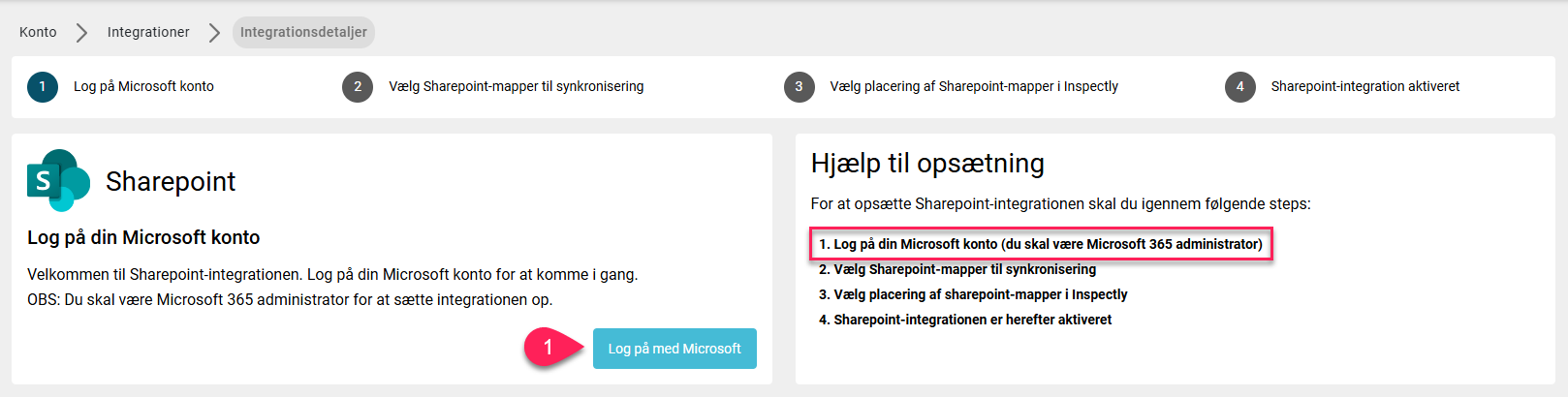Log in with the Microsoft button

click(x=674, y=349)
